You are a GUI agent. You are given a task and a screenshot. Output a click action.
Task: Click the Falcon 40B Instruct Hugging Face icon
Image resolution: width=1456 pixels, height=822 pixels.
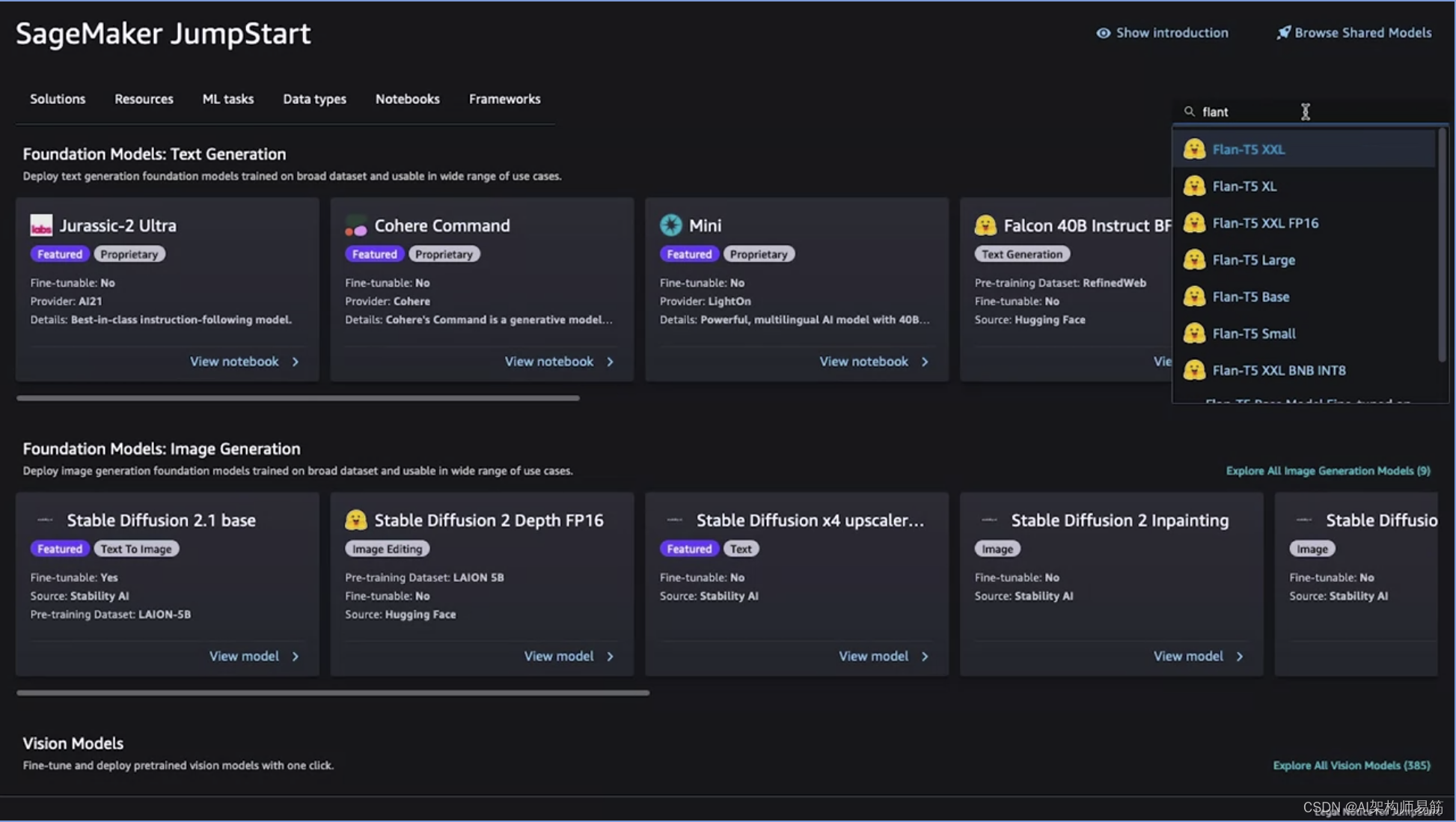point(985,225)
